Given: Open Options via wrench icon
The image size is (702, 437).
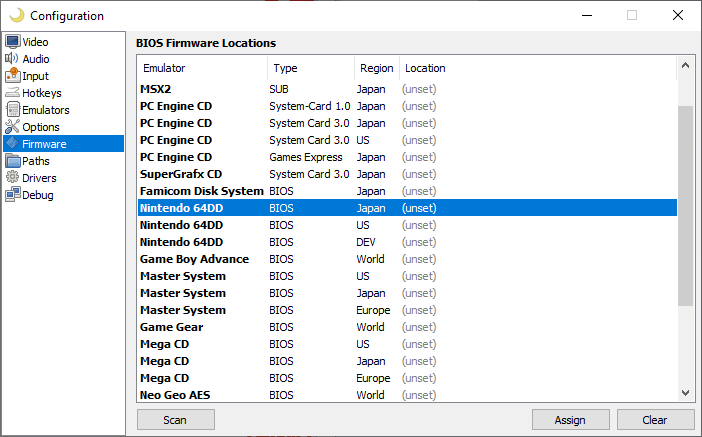Looking at the screenshot, I should (x=13, y=127).
